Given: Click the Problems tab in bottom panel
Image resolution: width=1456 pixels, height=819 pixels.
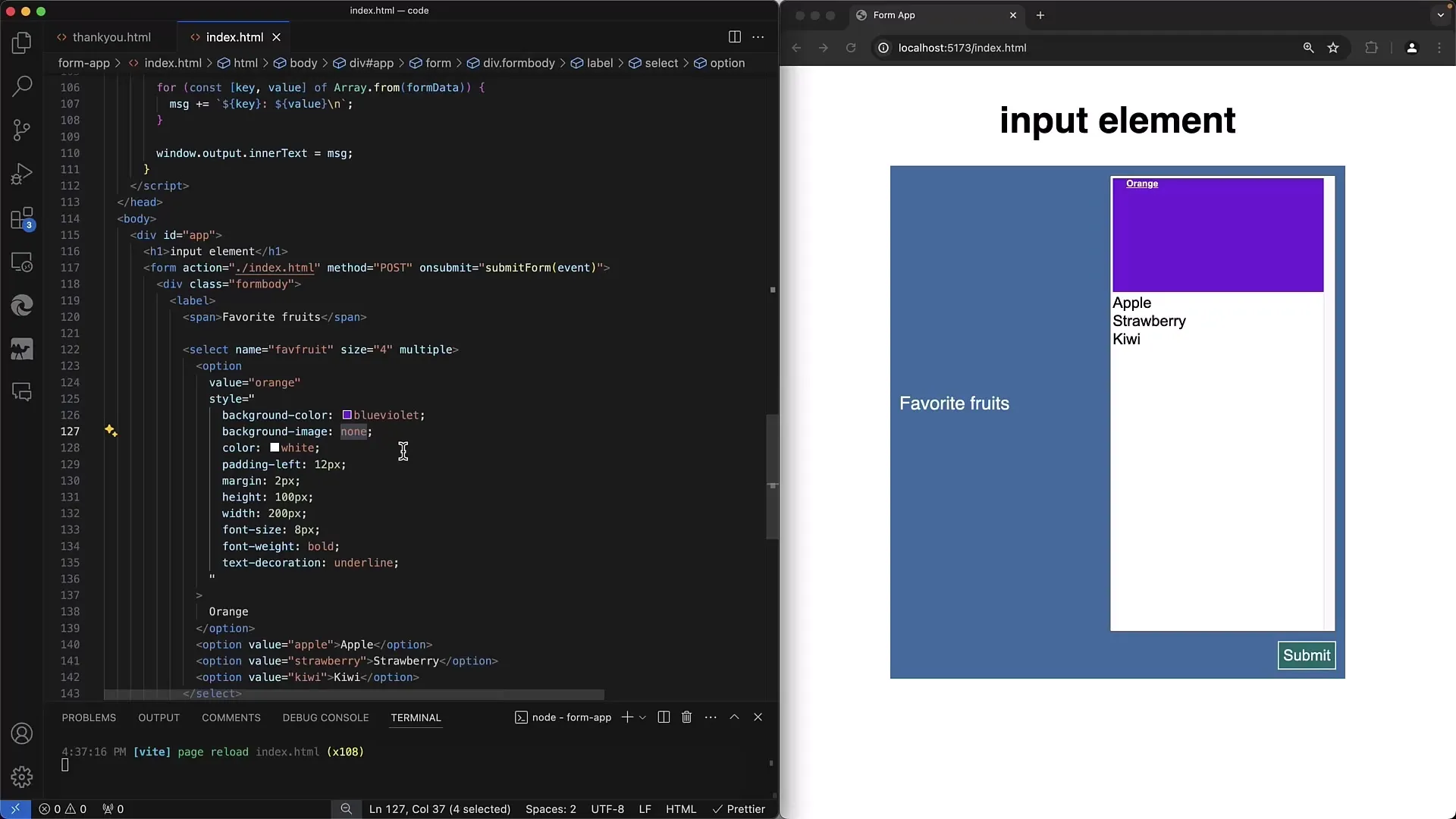Looking at the screenshot, I should tap(89, 717).
